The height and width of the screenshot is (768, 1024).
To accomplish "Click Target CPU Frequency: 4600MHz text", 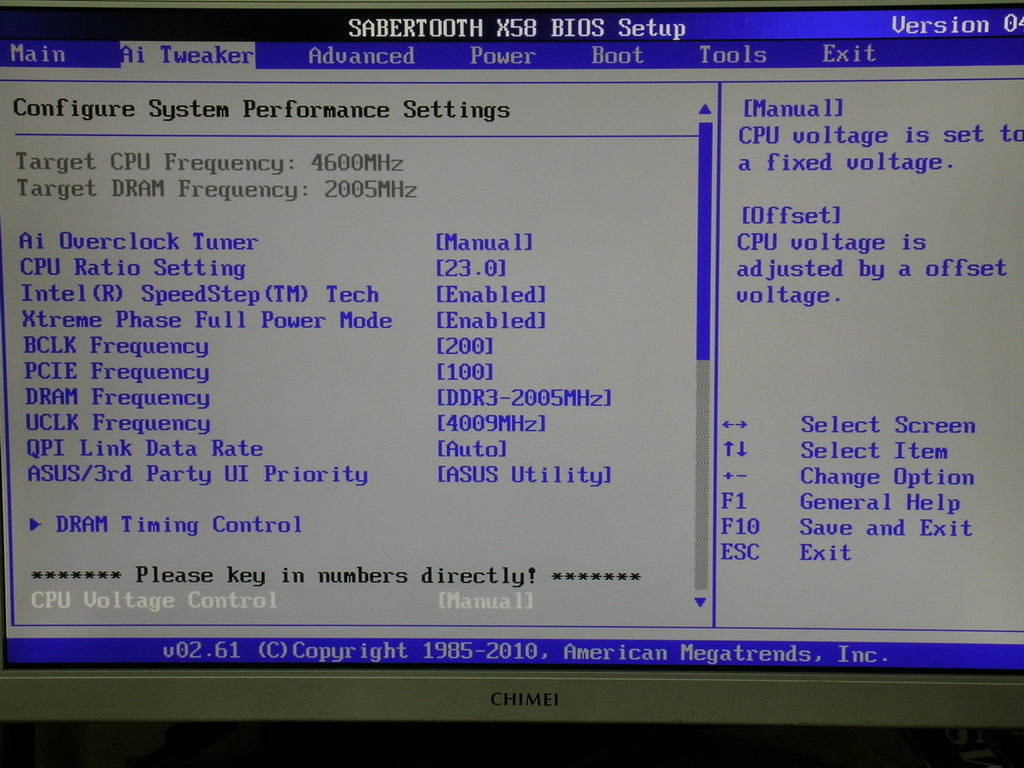I will (210, 162).
